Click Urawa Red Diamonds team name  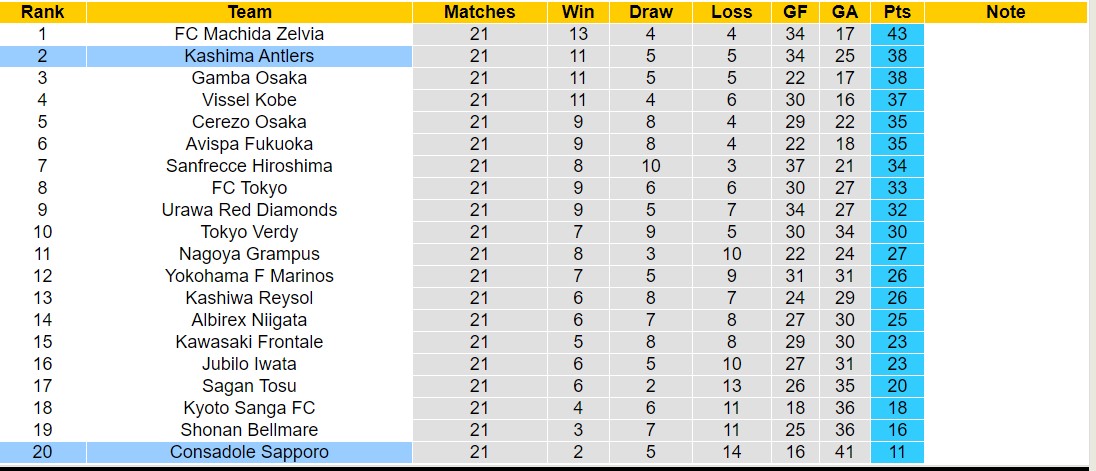(x=249, y=210)
